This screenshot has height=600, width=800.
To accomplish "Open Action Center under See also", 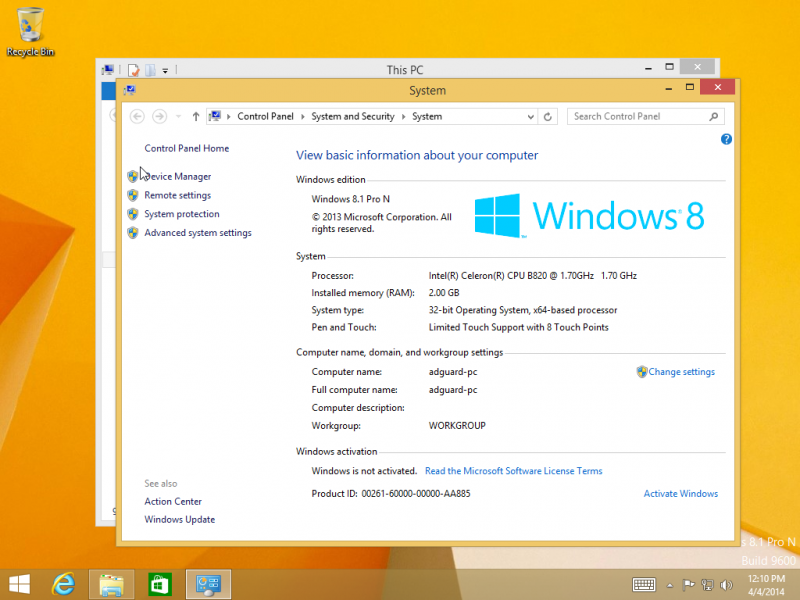I will pos(173,502).
